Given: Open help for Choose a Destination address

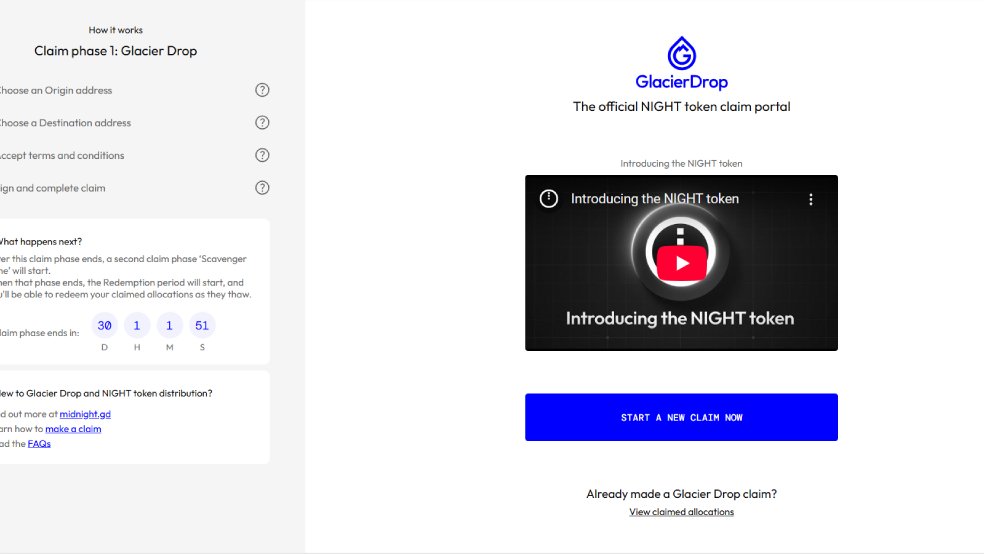Looking at the screenshot, I should pos(262,123).
